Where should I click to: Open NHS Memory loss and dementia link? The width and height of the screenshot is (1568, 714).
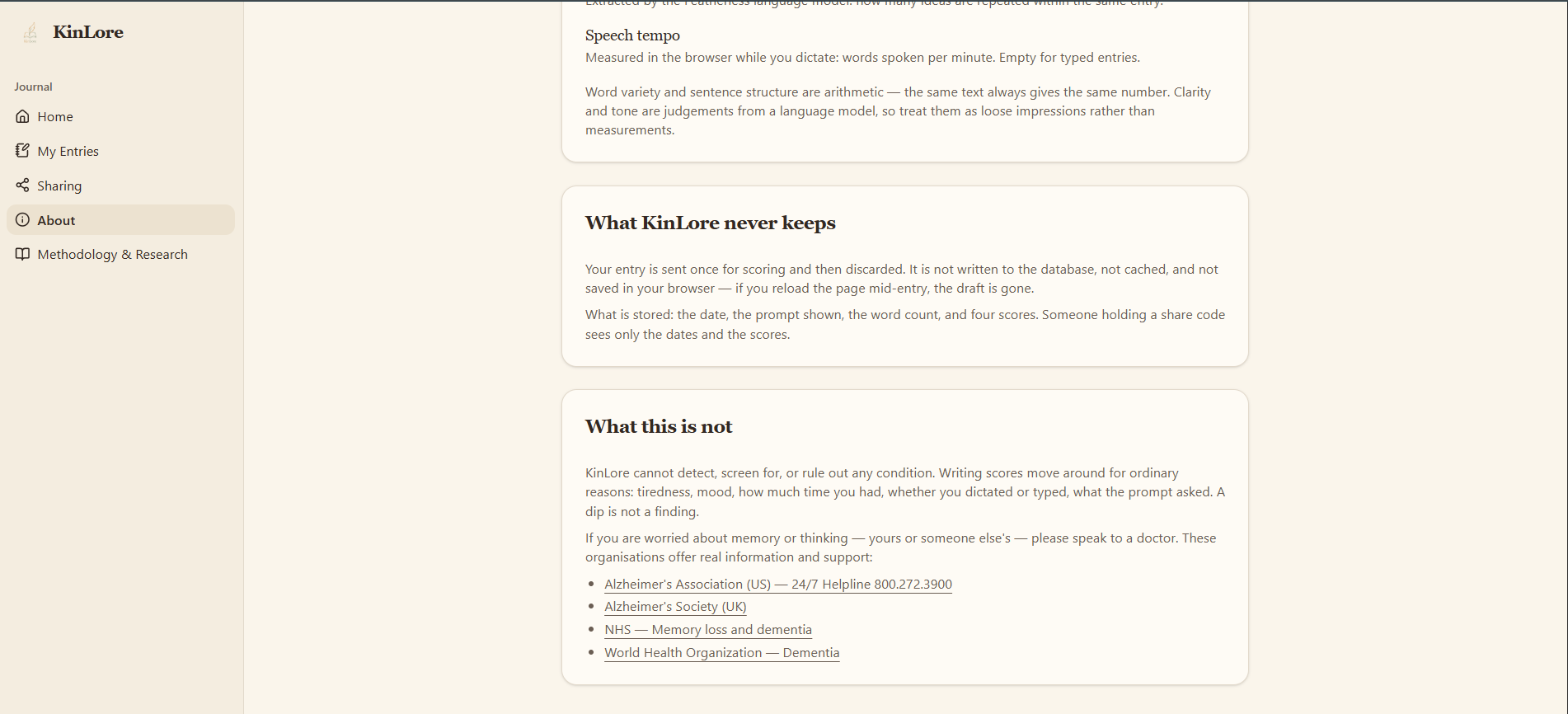tap(708, 630)
